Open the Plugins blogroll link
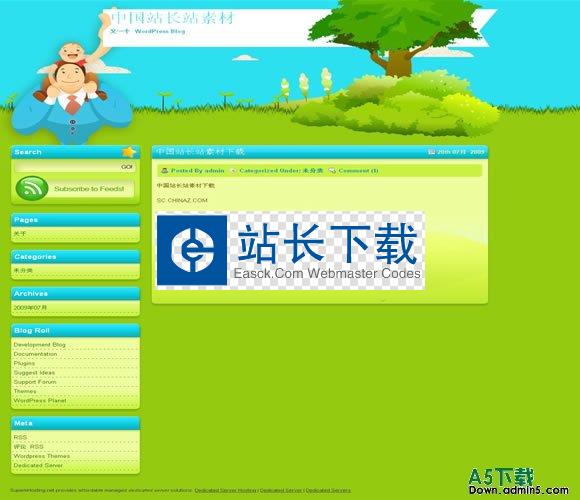580x500 pixels. pos(24,363)
